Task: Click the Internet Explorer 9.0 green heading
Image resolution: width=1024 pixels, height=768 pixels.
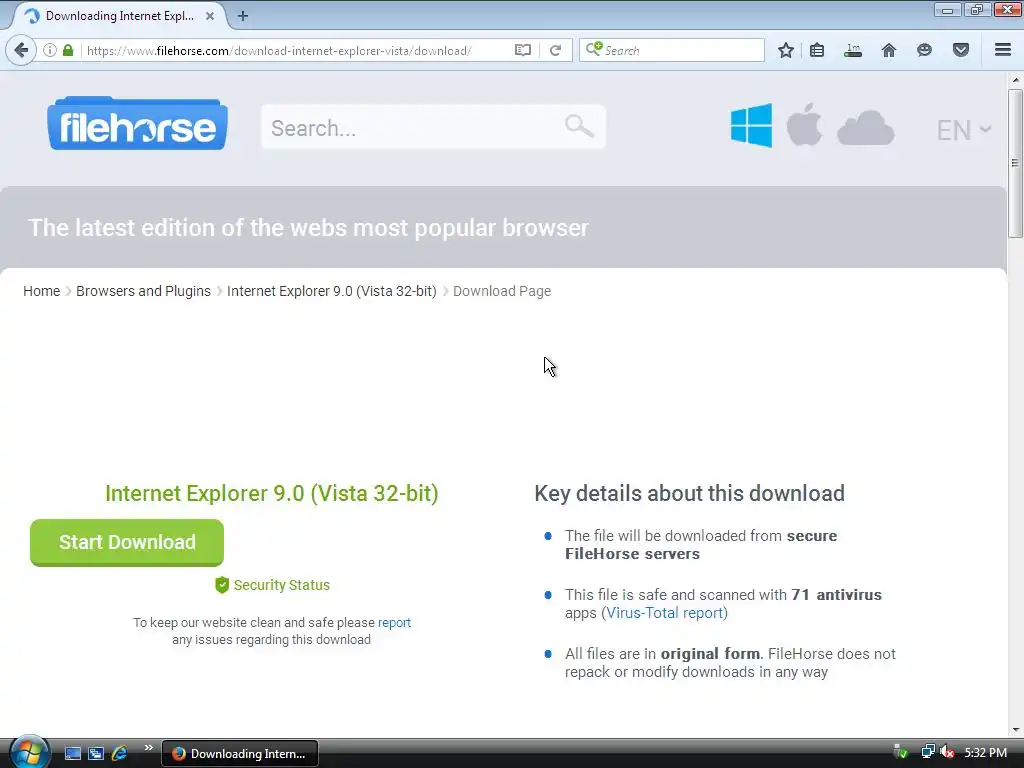Action: tap(272, 493)
